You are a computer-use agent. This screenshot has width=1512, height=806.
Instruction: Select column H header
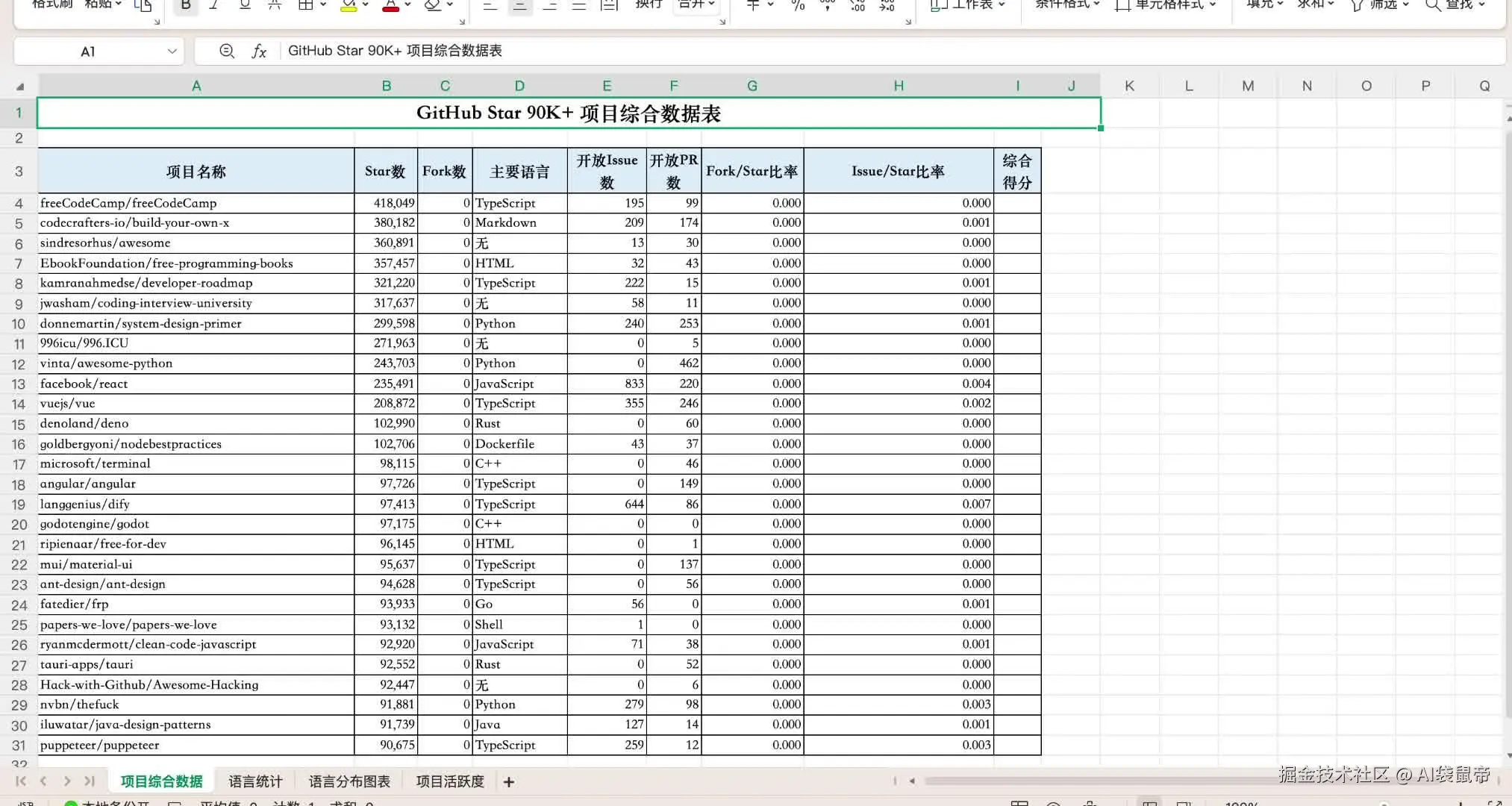899,86
